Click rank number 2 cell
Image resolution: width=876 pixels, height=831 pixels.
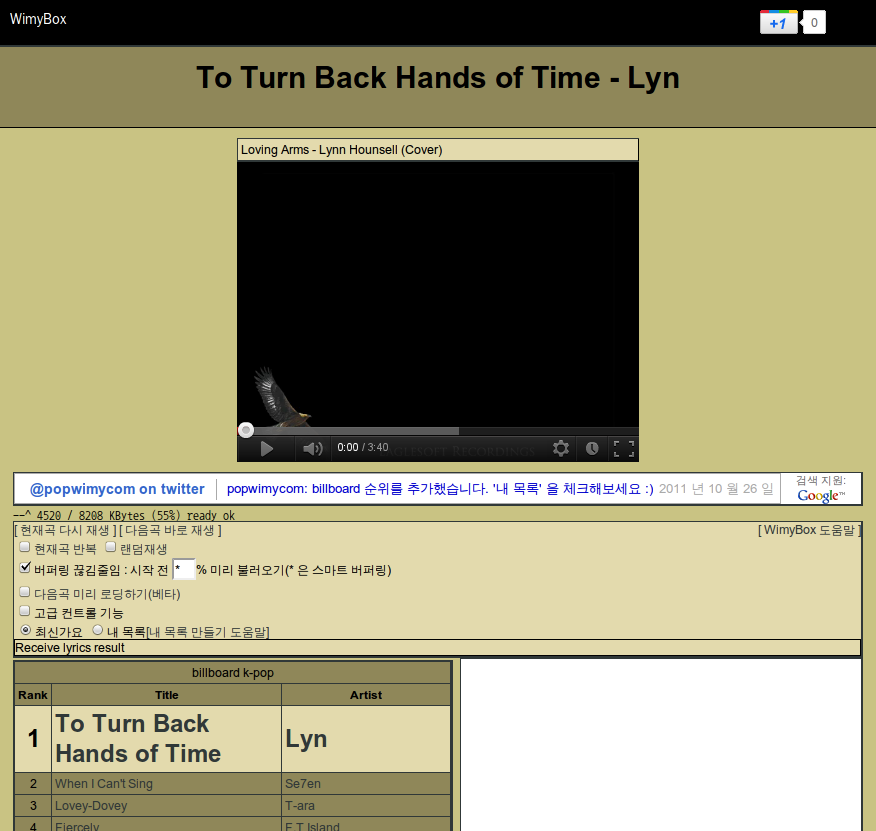(33, 783)
